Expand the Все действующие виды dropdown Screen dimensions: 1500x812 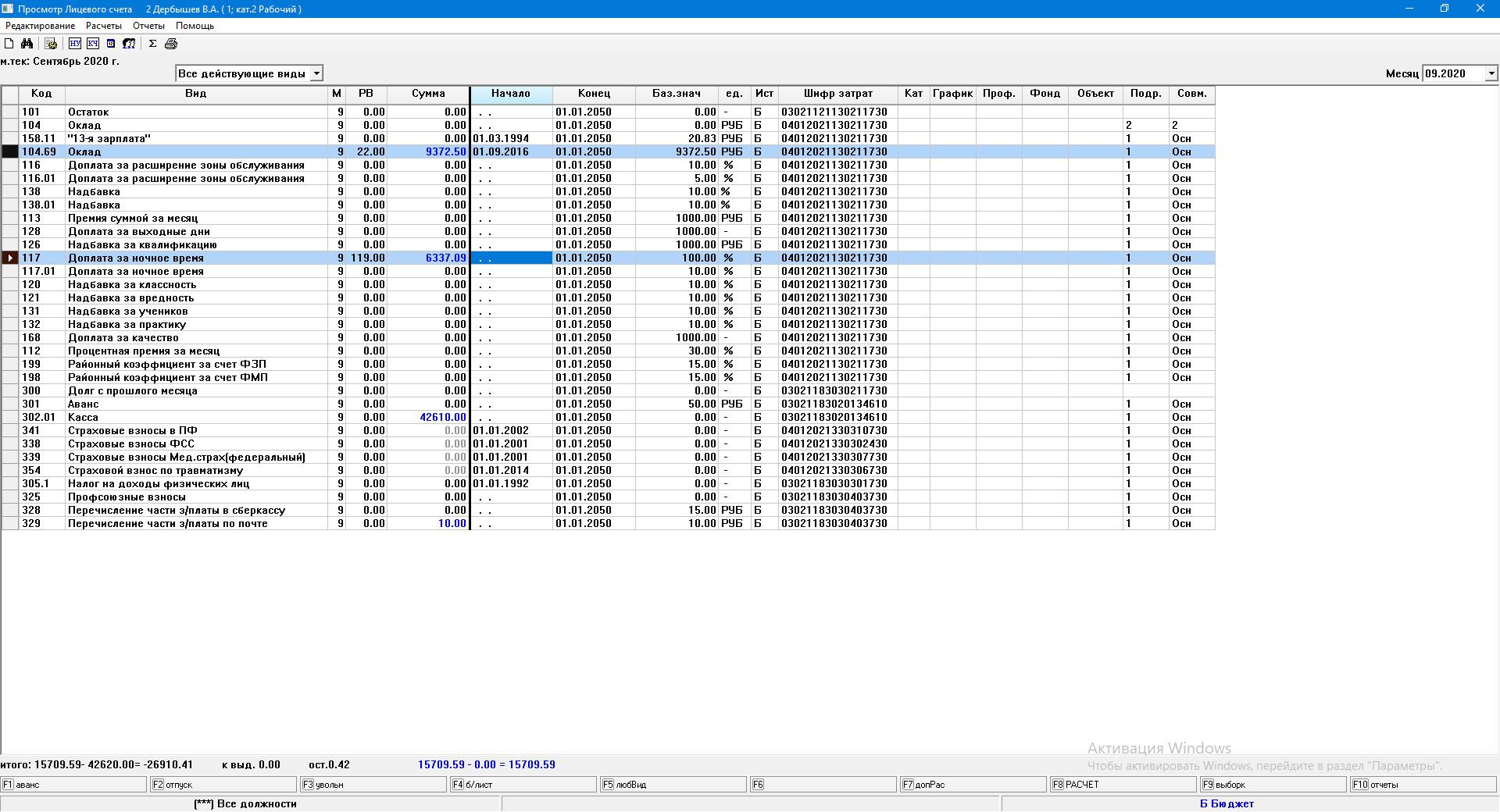[316, 73]
